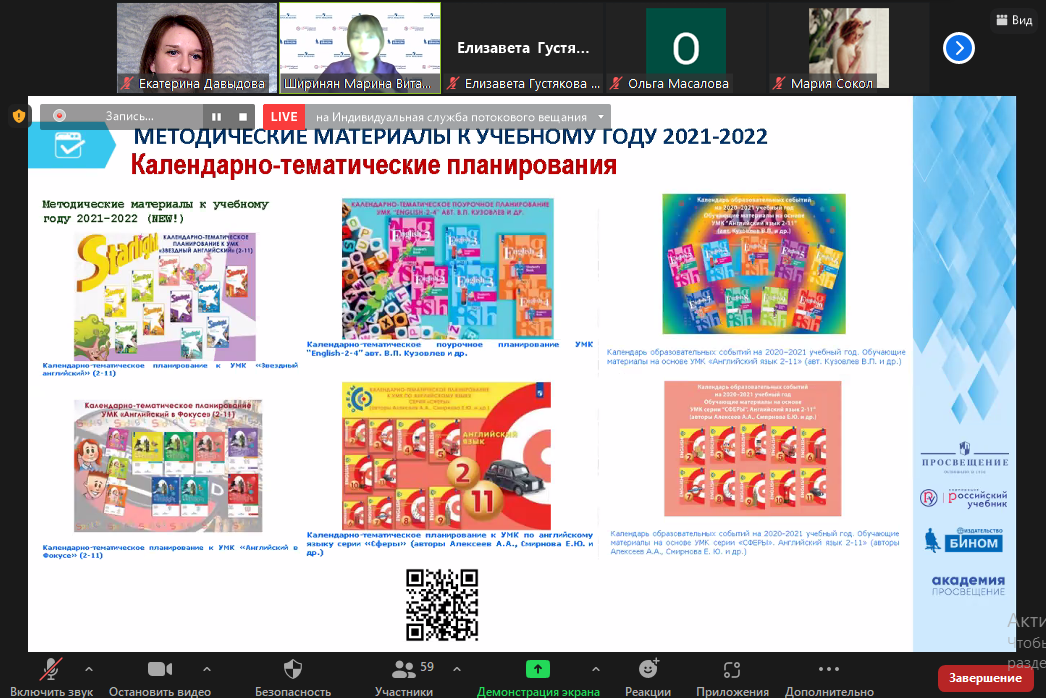
Task: Click СФЕРЫ 2020-2021 events calendar caption
Action: click(x=754, y=543)
